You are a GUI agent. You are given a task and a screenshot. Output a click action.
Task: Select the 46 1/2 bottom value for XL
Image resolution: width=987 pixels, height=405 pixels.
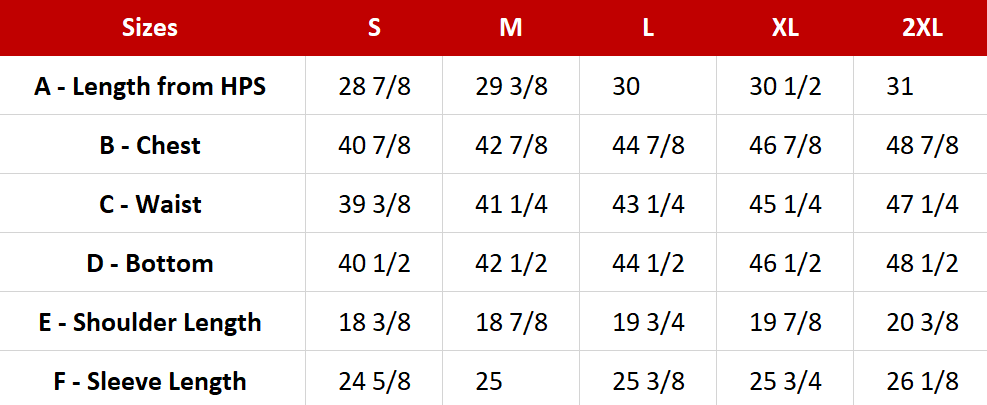785,263
